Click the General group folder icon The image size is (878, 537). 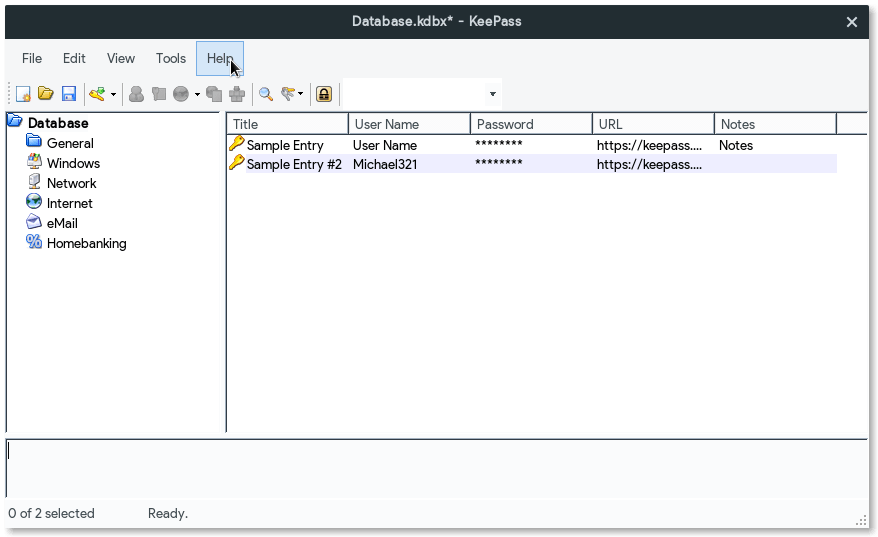(34, 141)
